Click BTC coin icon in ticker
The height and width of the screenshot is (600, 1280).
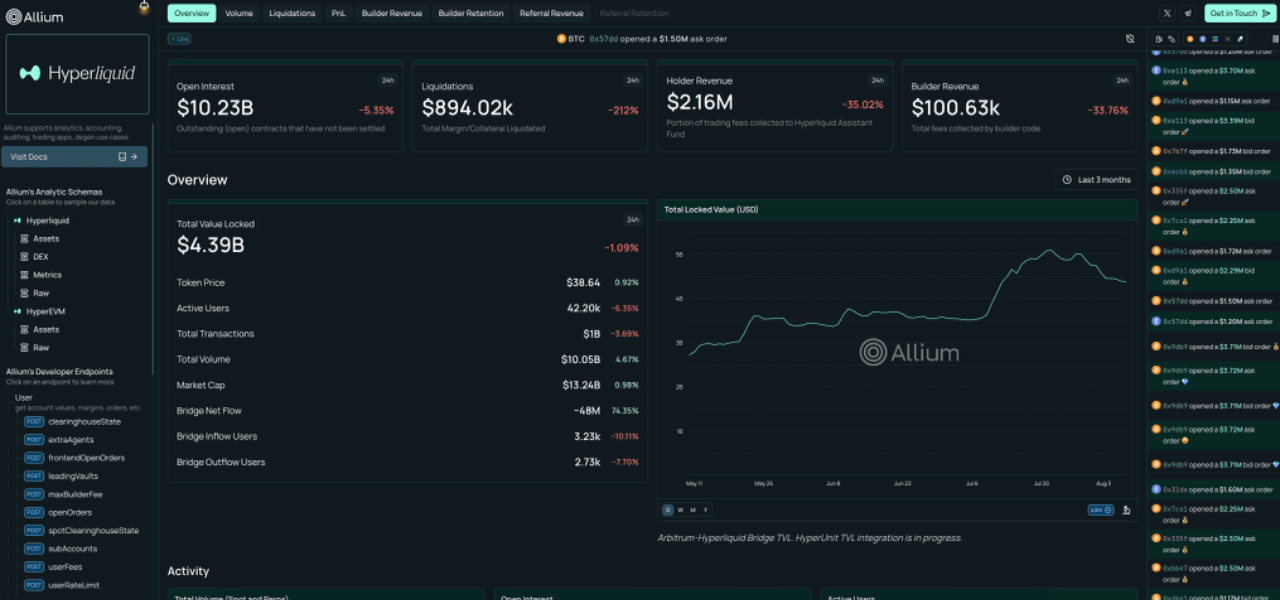[x=561, y=39]
